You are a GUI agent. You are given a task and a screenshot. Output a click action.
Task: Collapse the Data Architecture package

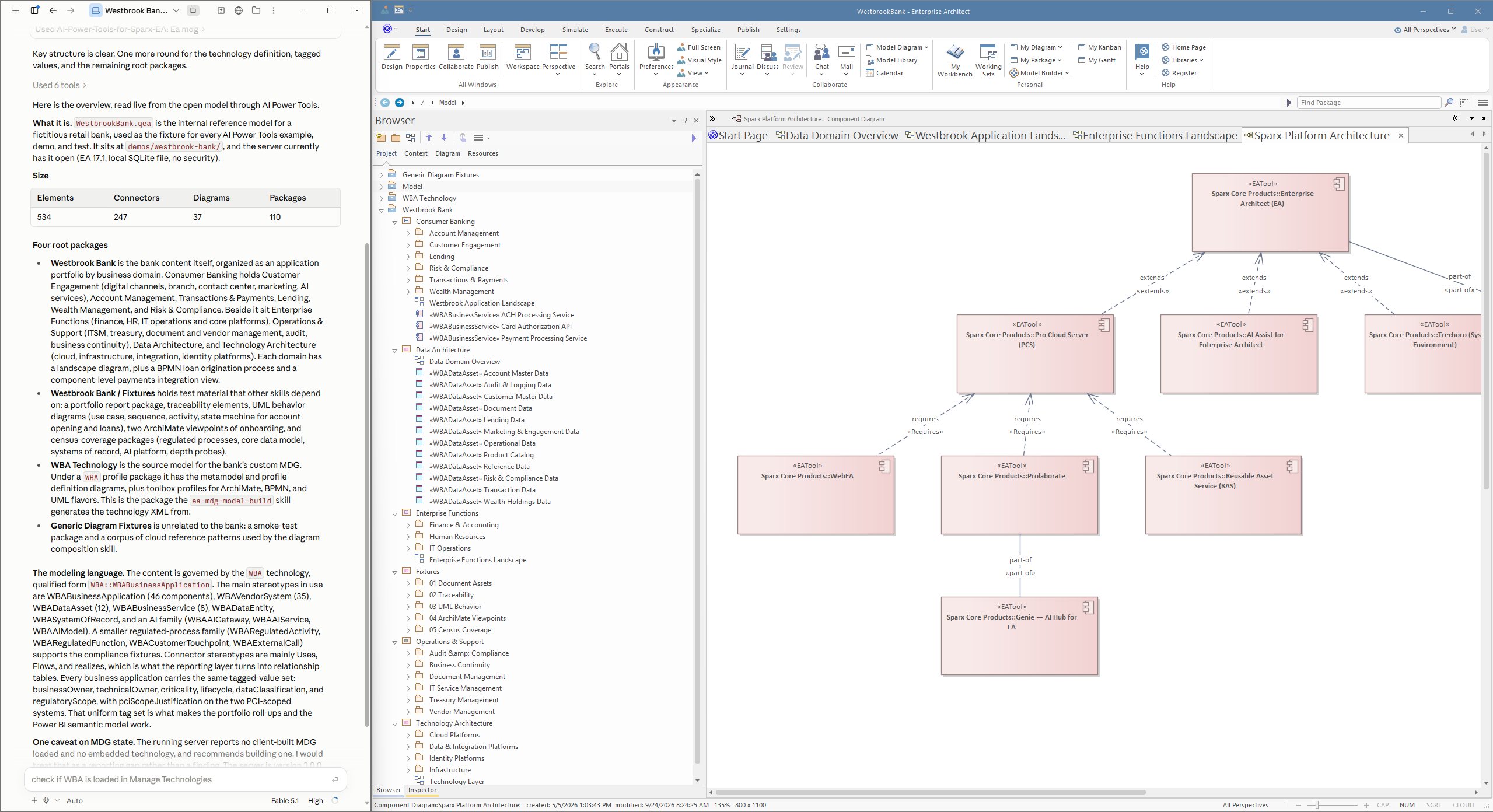click(395, 350)
